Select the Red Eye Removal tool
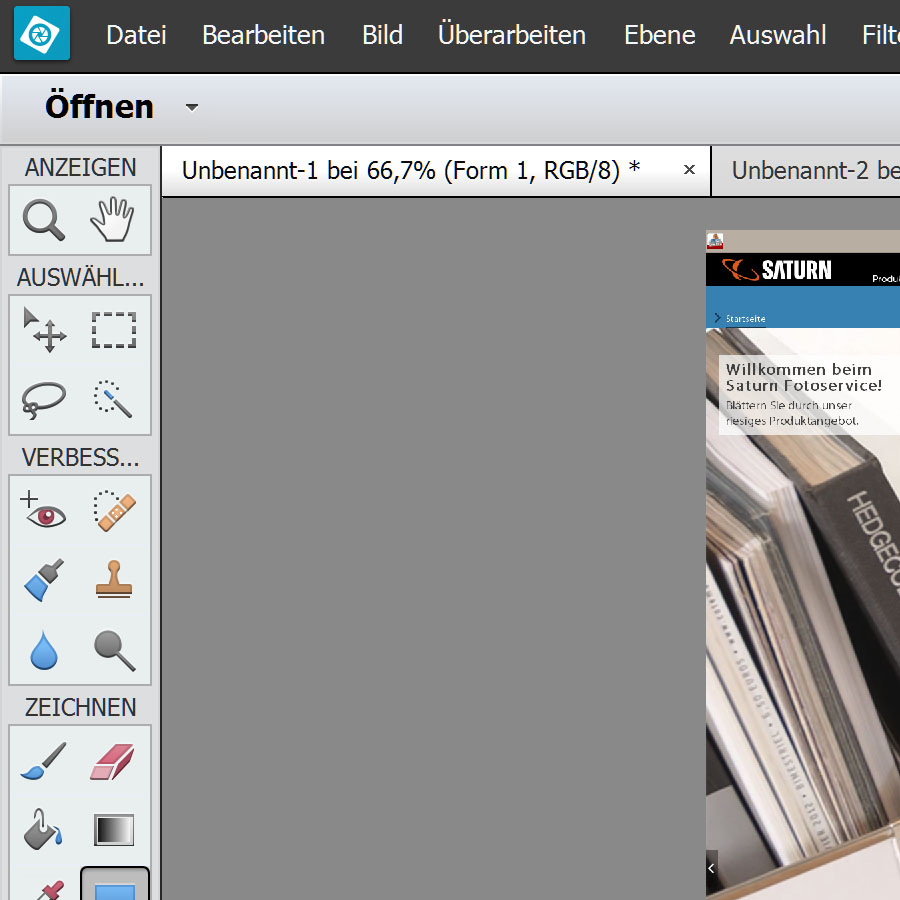 (43, 510)
